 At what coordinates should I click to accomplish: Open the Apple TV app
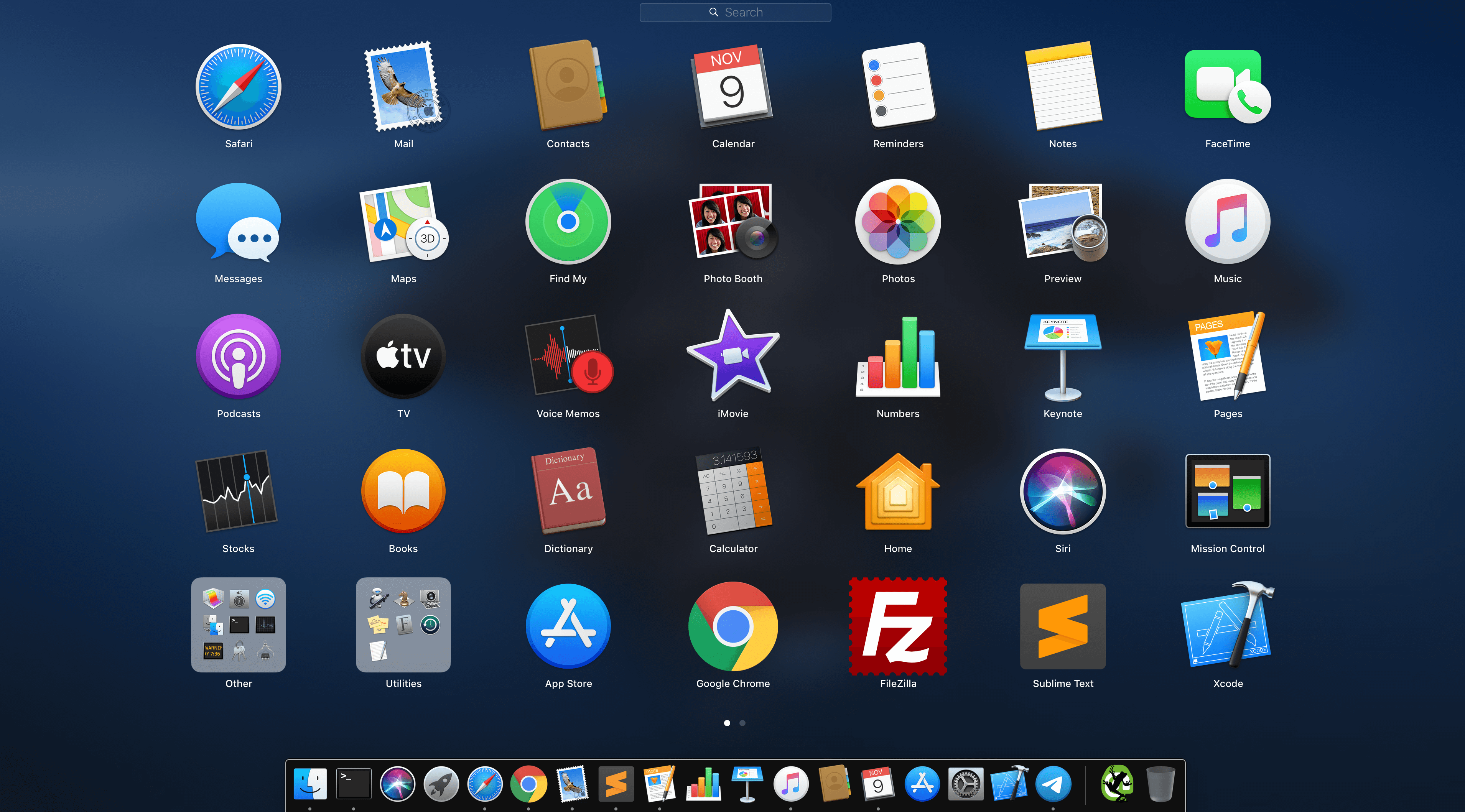pos(404,357)
